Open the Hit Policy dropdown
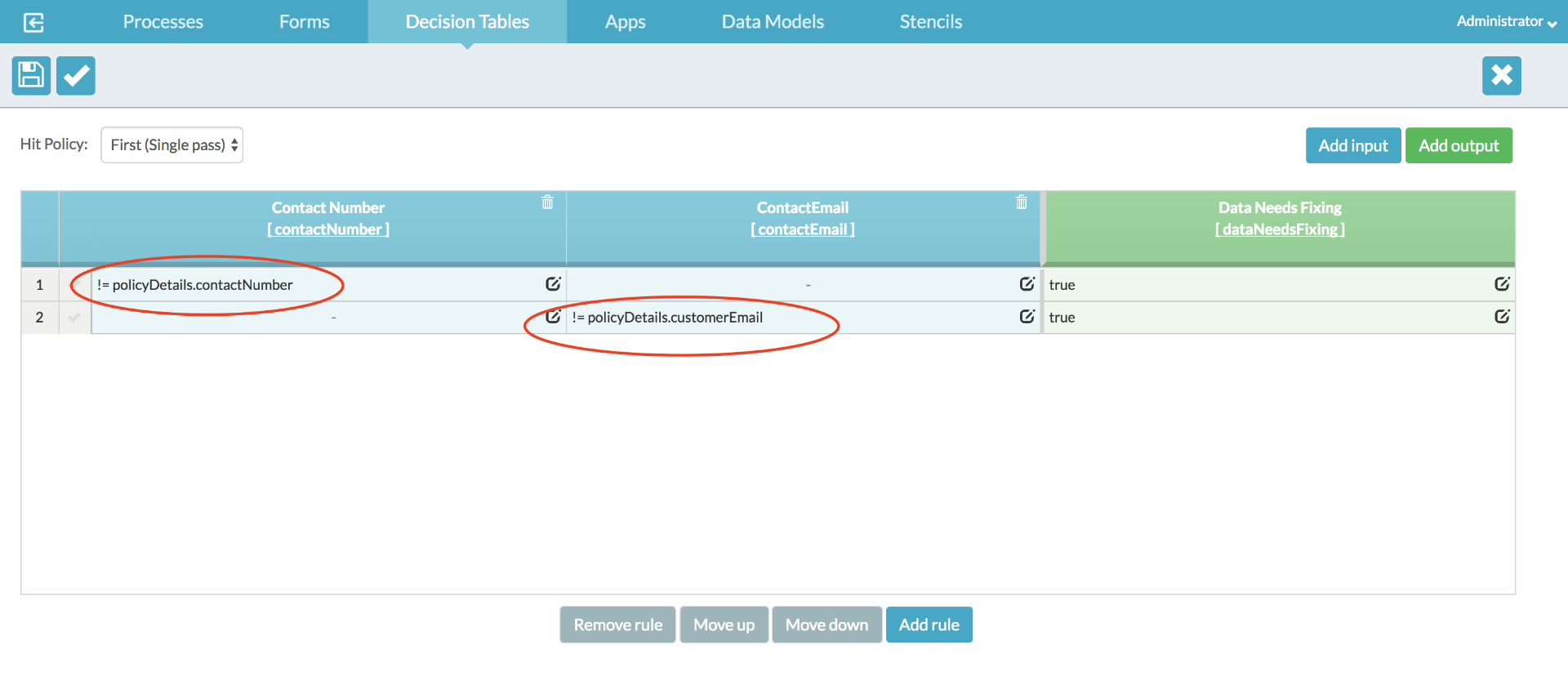Screen dimensions: 1568x676 171,145
